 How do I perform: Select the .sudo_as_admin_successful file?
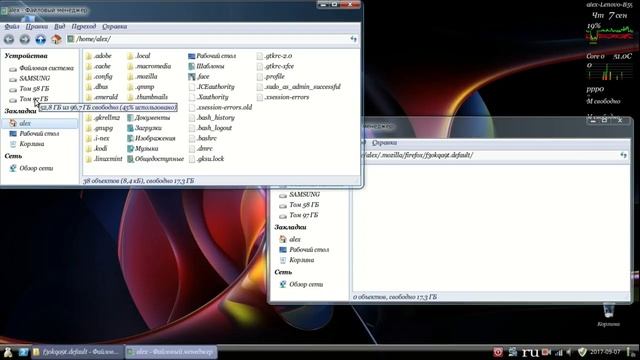[x=299, y=87]
